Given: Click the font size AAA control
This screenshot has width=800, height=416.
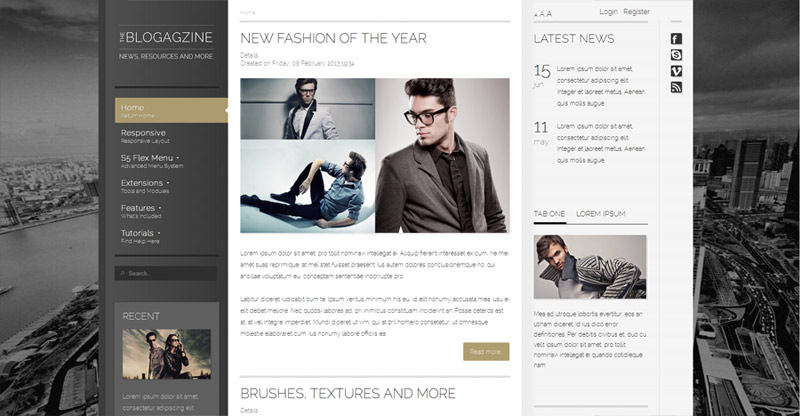Looking at the screenshot, I should (x=543, y=14).
